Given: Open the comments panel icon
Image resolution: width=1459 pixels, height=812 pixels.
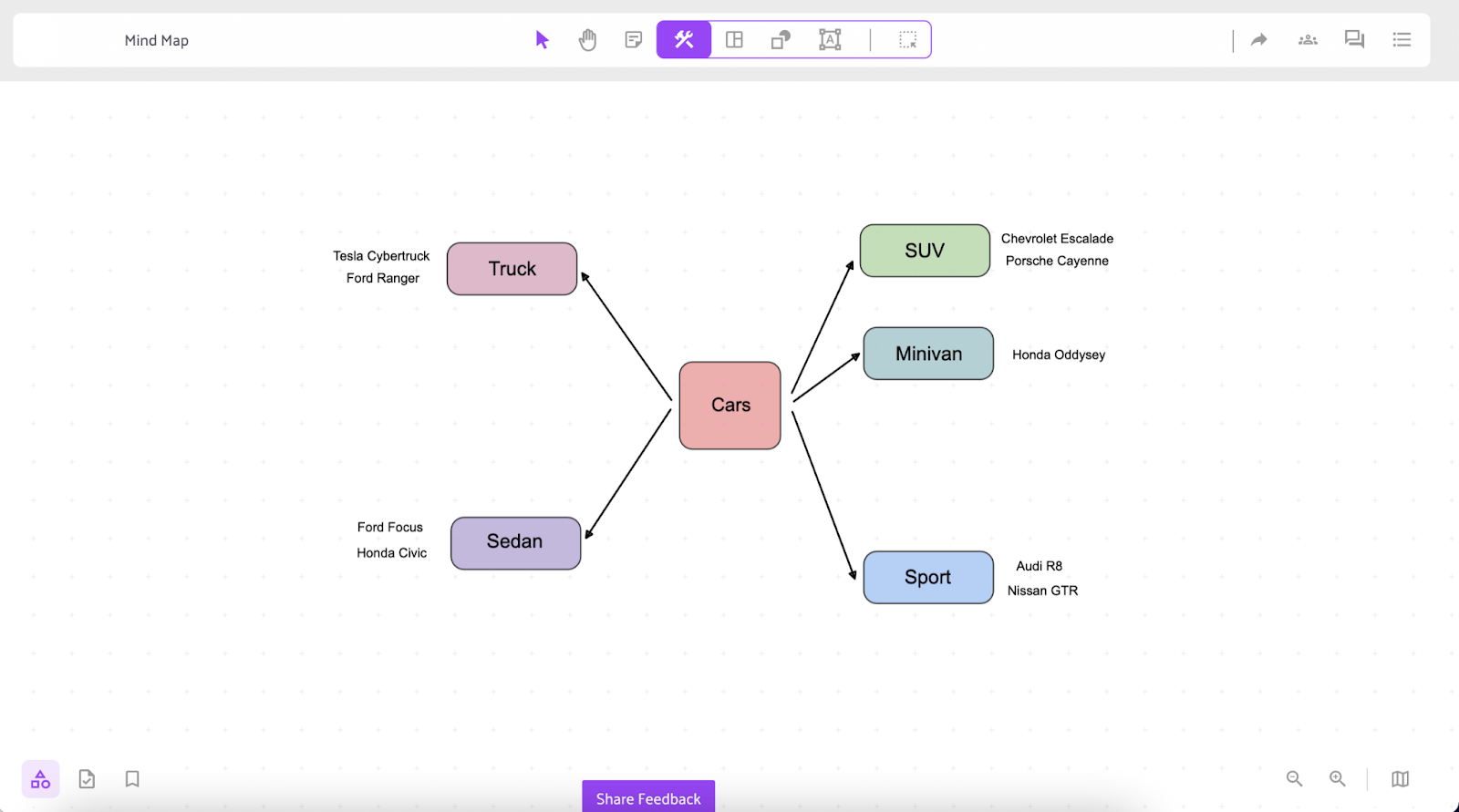Looking at the screenshot, I should coord(1354,40).
